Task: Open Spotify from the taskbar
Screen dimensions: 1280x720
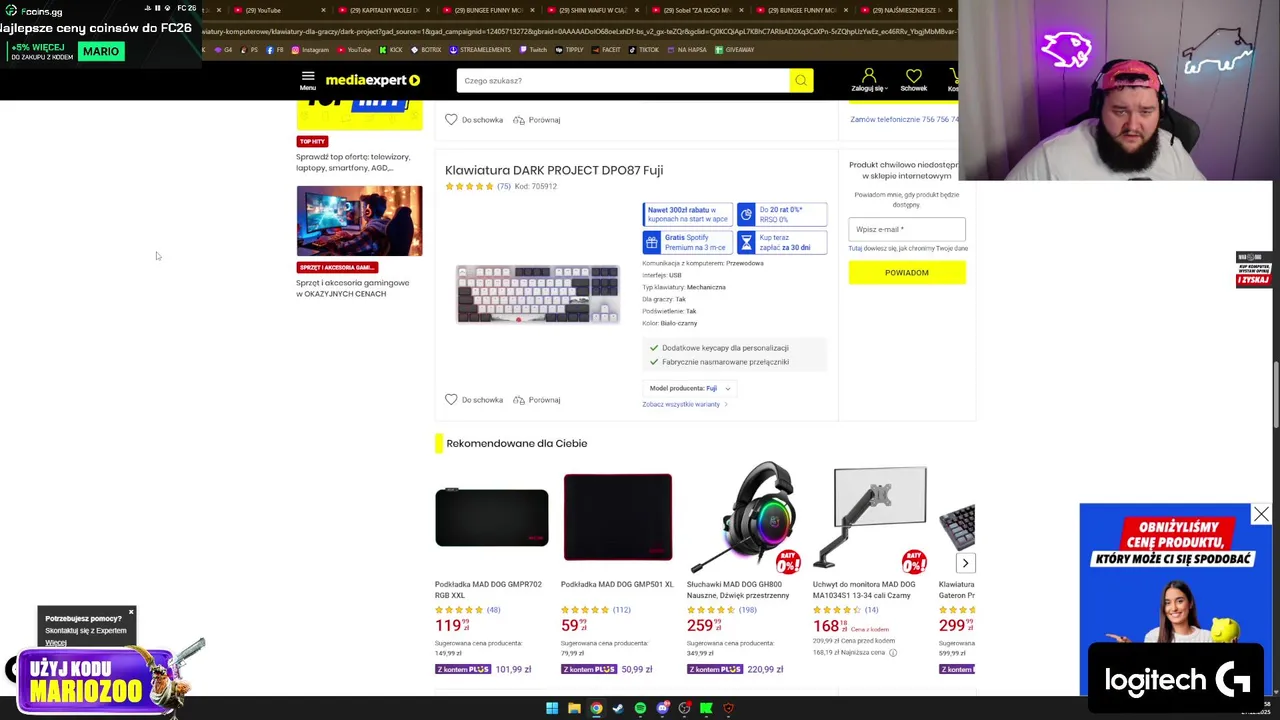Action: 640,708
